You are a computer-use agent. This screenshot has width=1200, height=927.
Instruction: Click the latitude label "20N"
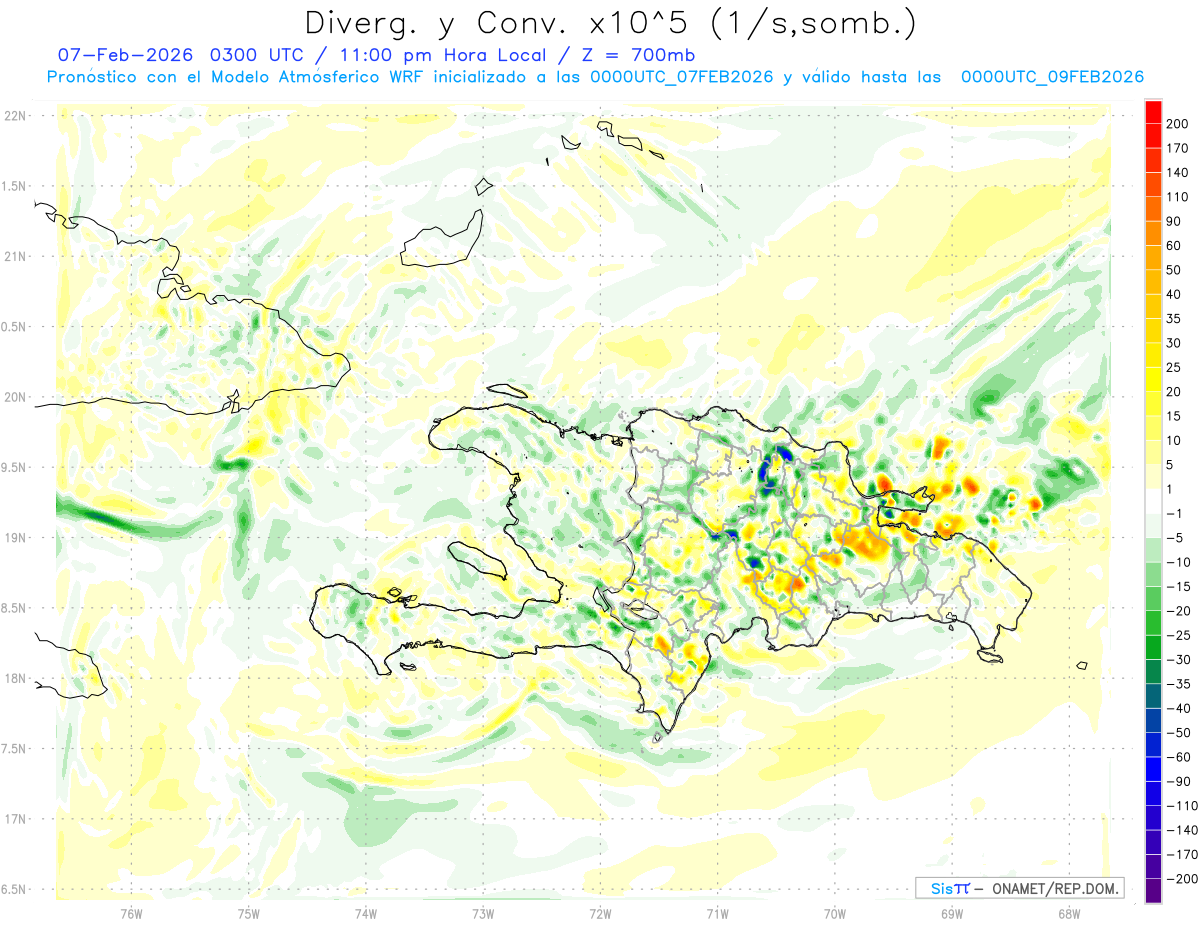pos(15,397)
